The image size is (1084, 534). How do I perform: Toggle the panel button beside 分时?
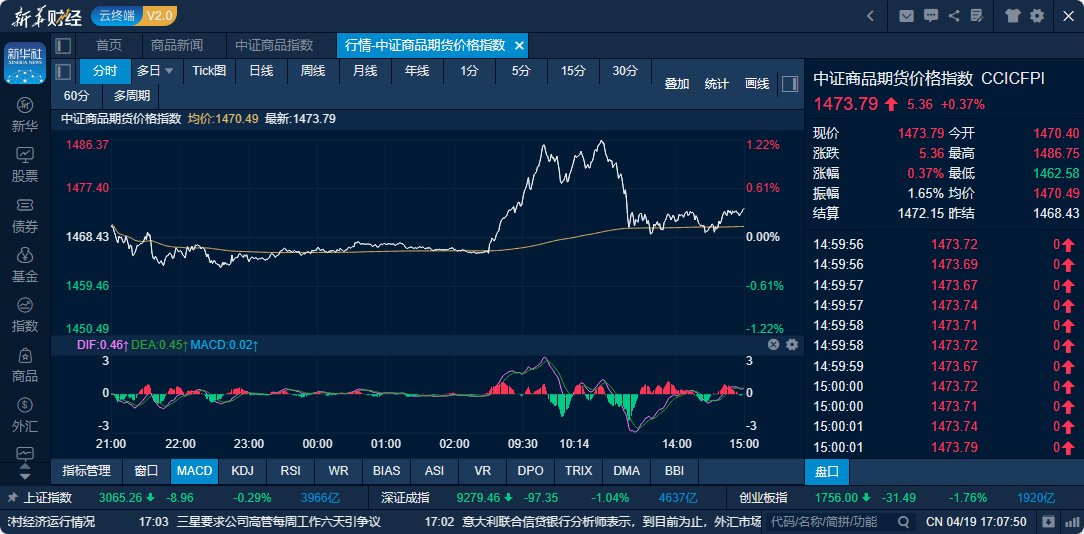[x=63, y=71]
